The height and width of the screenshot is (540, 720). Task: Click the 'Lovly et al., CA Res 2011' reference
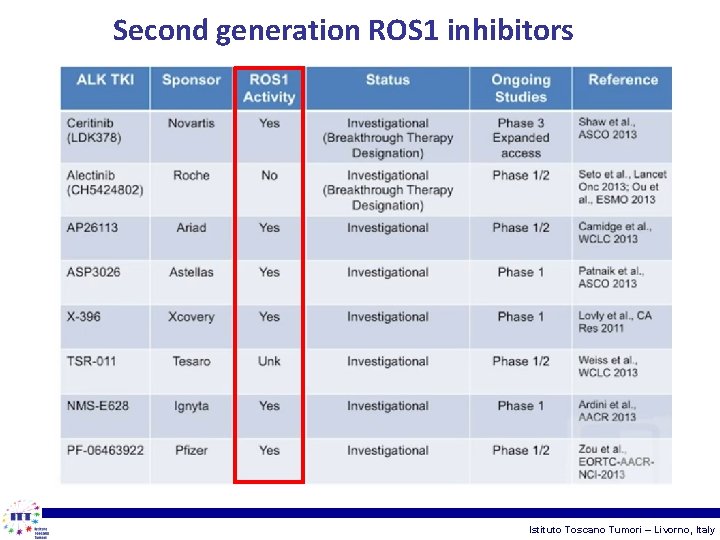point(623,326)
